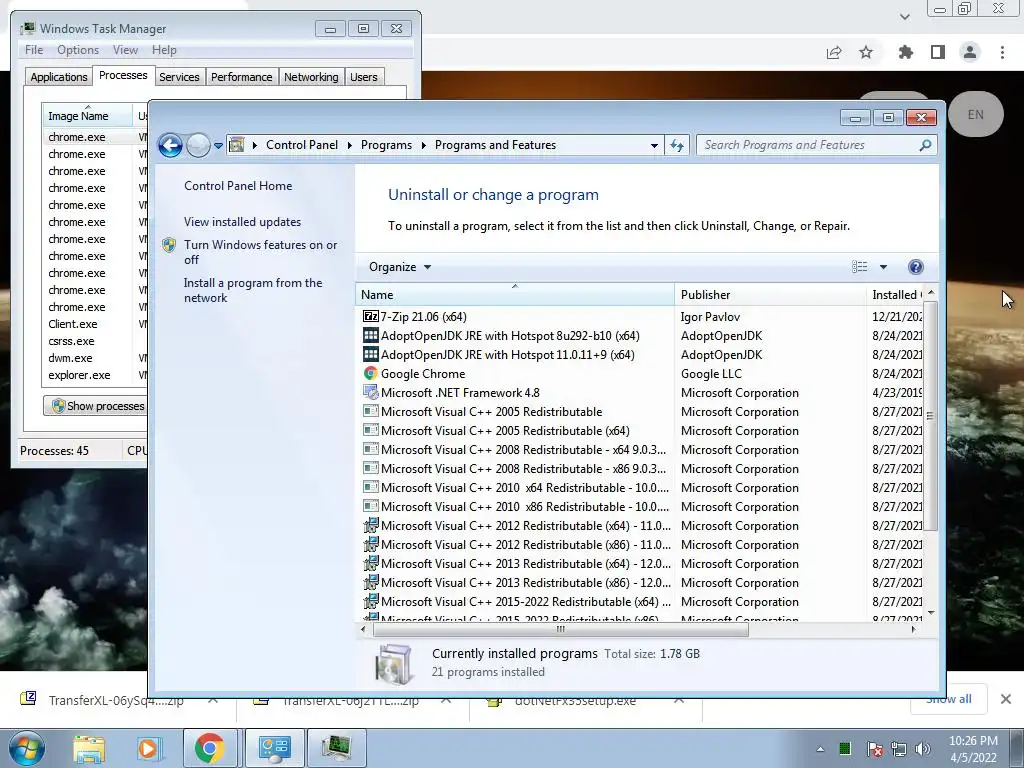
Task: Switch to Performance tab in Task Manager
Action: click(242, 76)
